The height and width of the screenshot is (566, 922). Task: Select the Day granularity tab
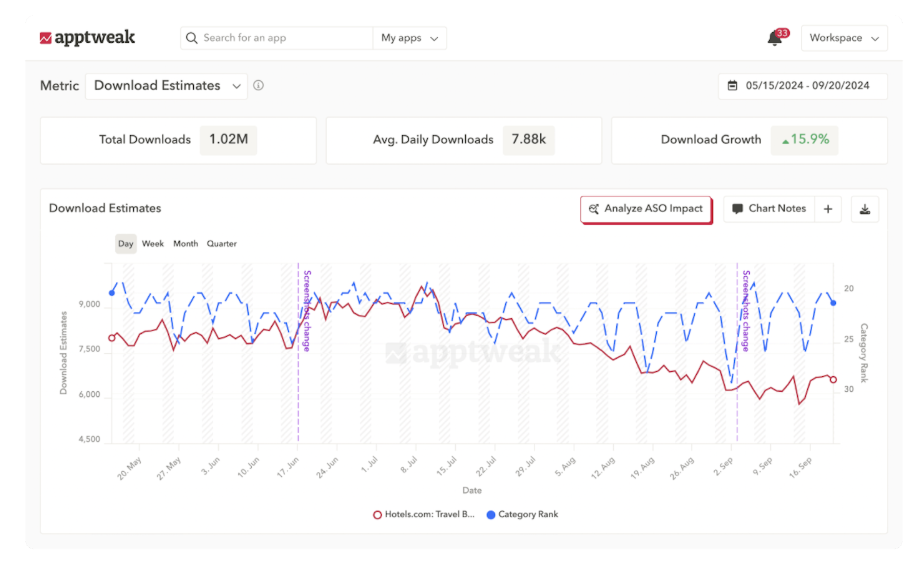(x=125, y=244)
